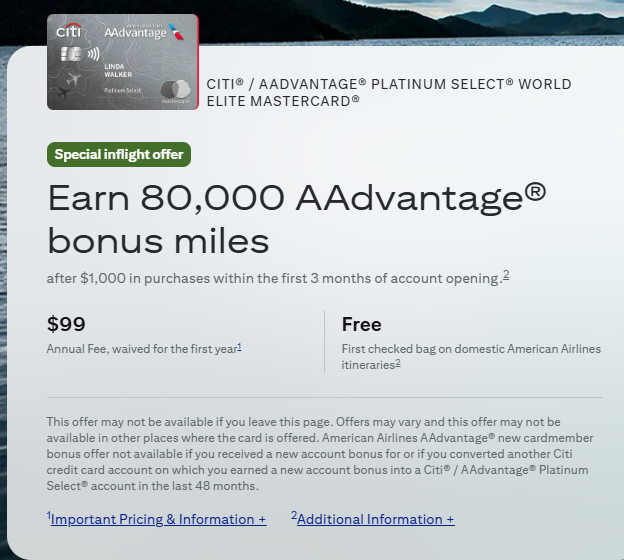
Task: Click the $99 annual fee amount
Action: point(66,324)
